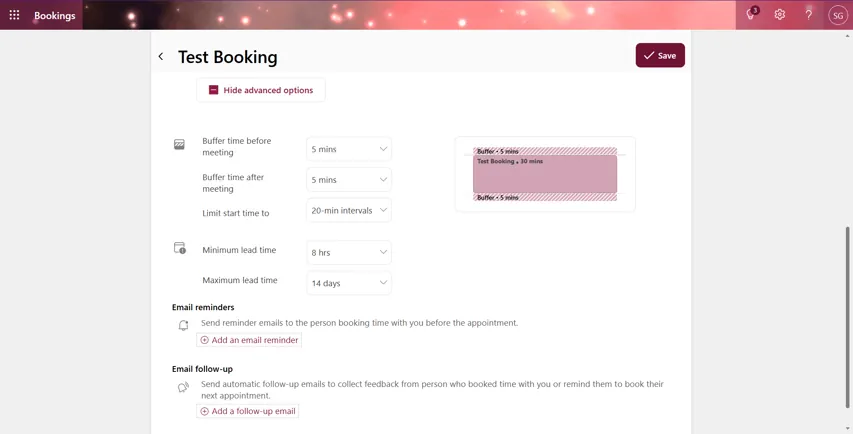Open Minimum lead time dropdown

point(349,252)
